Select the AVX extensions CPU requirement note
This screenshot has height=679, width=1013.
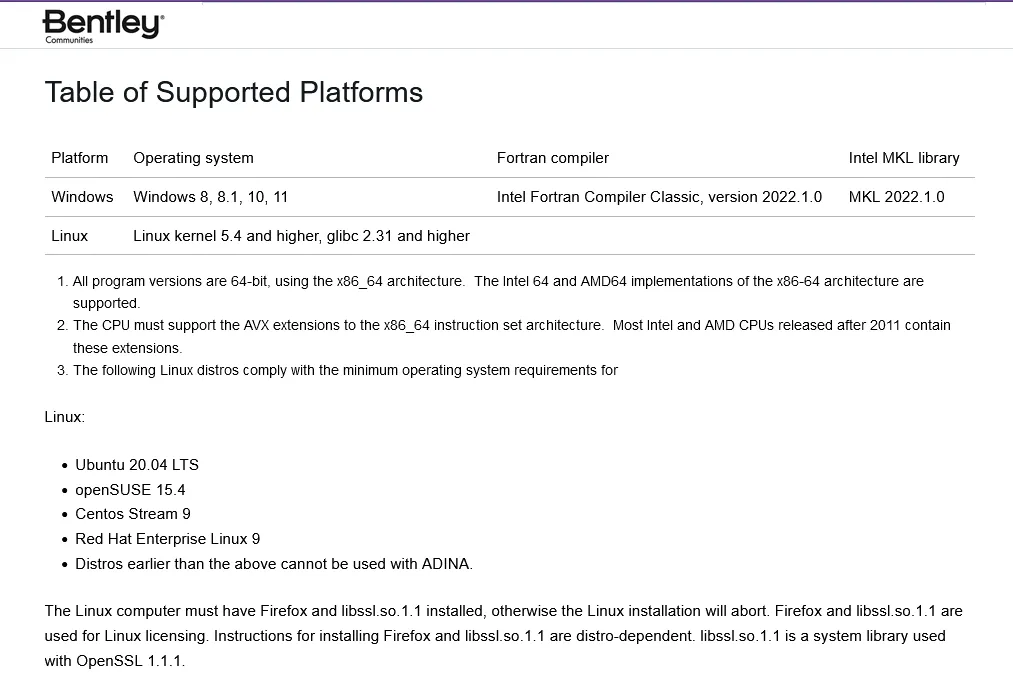[510, 326]
